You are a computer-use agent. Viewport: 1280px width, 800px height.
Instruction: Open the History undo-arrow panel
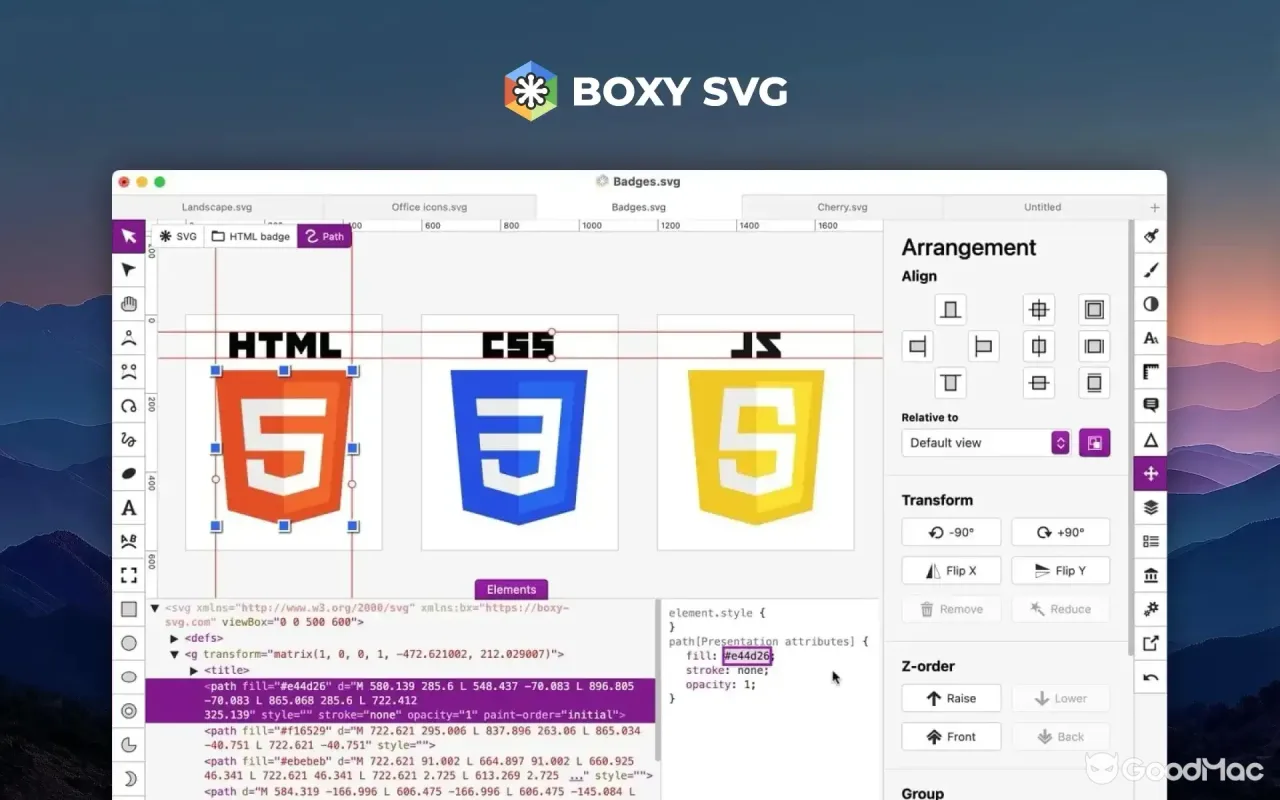(1151, 677)
